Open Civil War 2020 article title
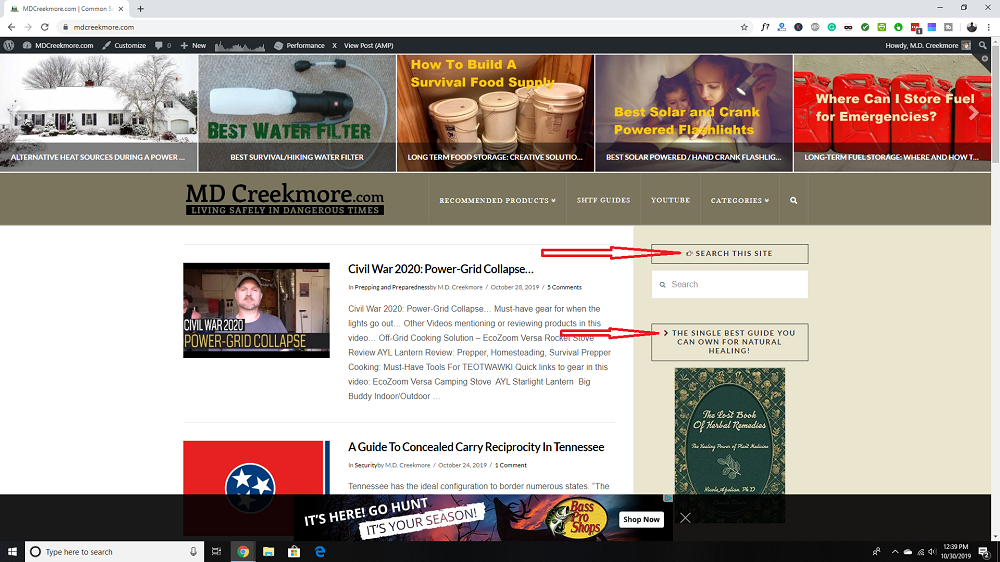The image size is (1000, 562). click(441, 269)
